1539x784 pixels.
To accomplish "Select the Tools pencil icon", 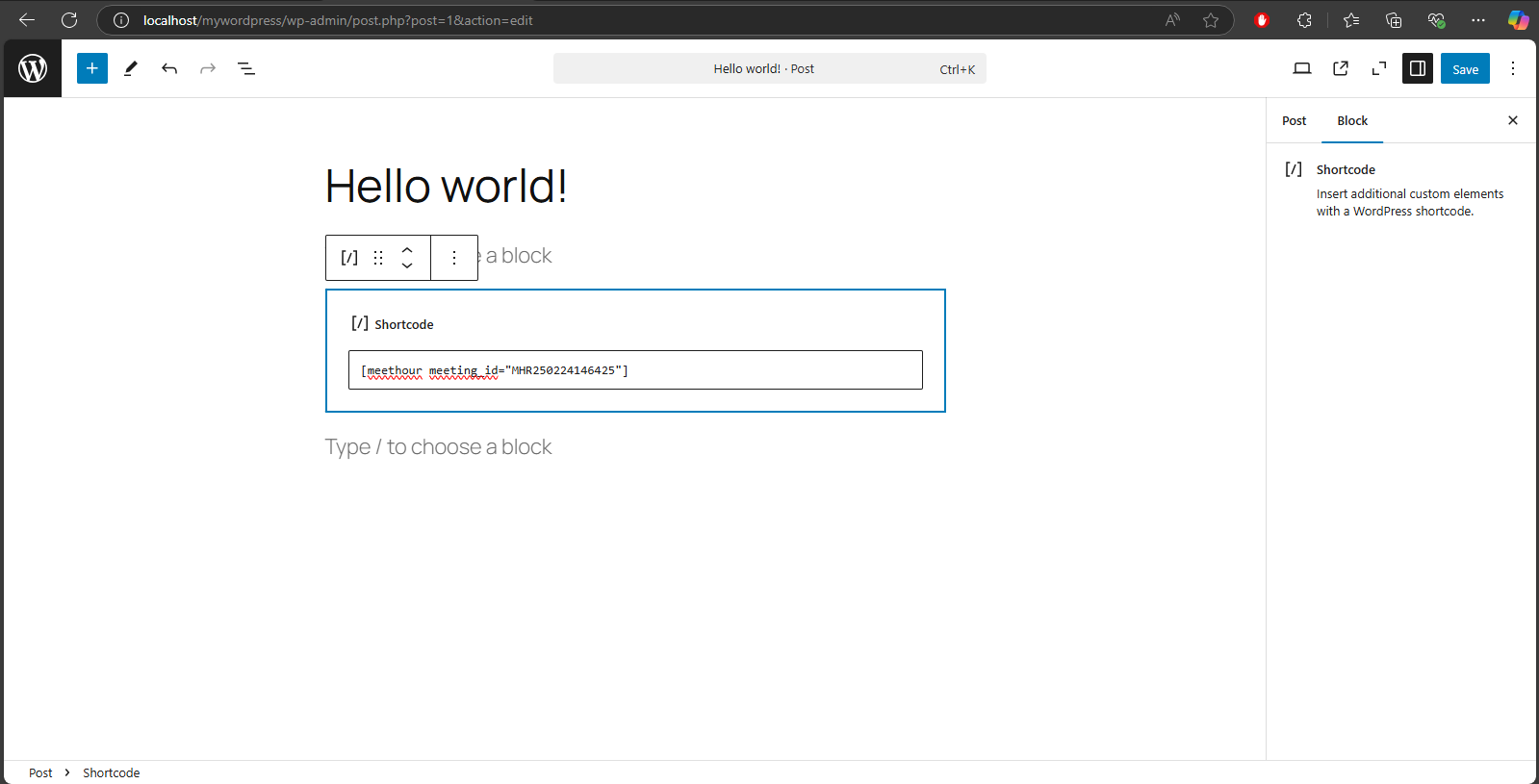I will pos(131,68).
